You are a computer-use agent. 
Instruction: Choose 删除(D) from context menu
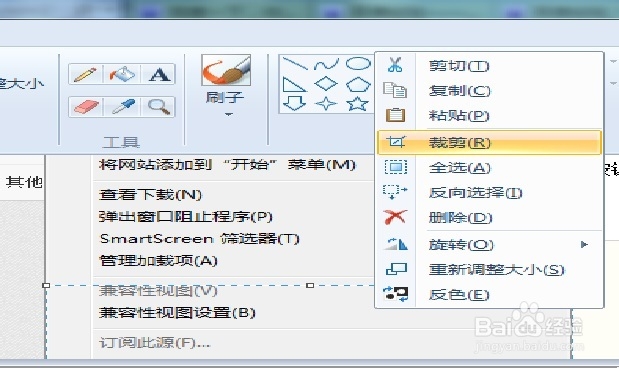(x=490, y=217)
